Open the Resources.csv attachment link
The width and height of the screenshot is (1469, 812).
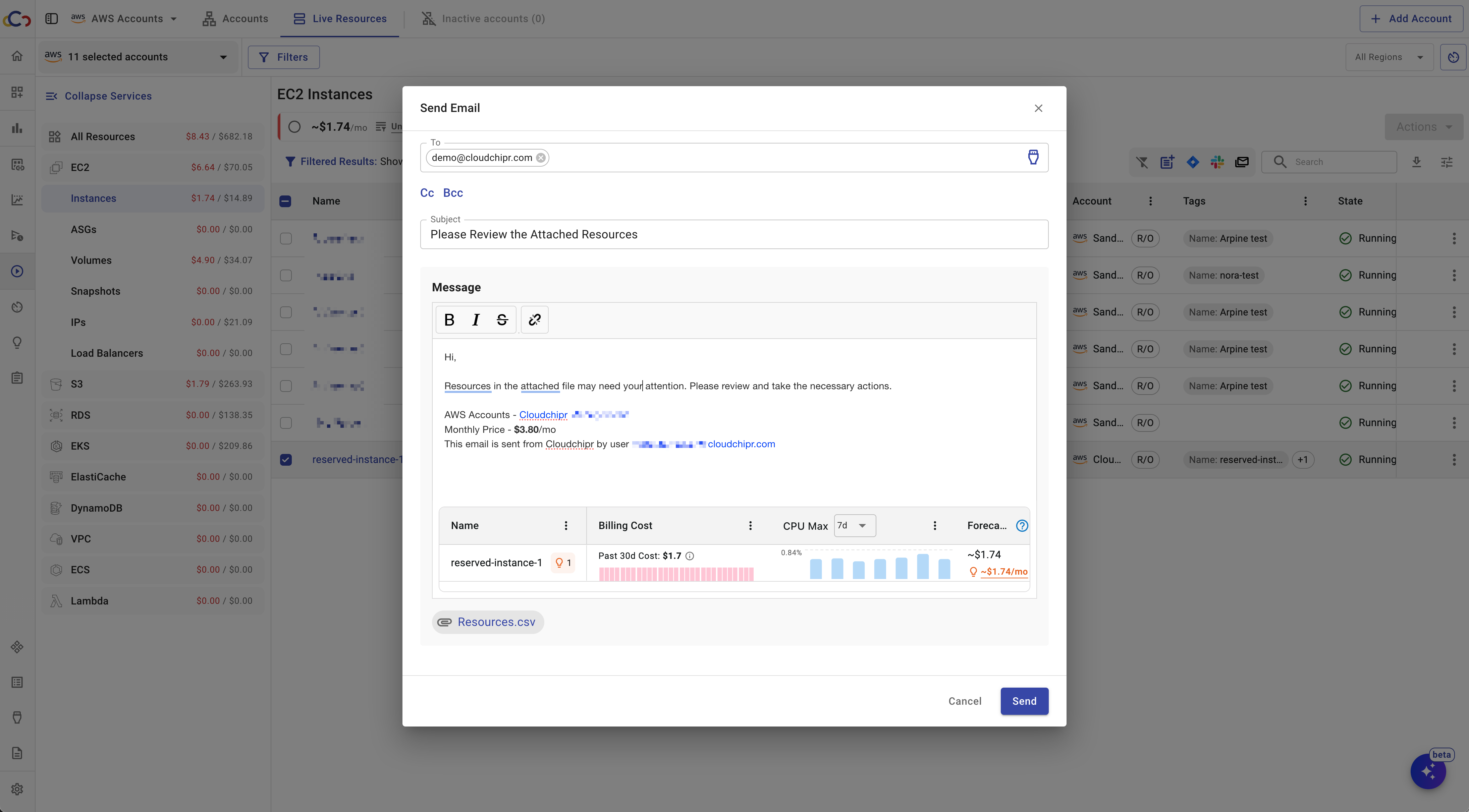[496, 622]
